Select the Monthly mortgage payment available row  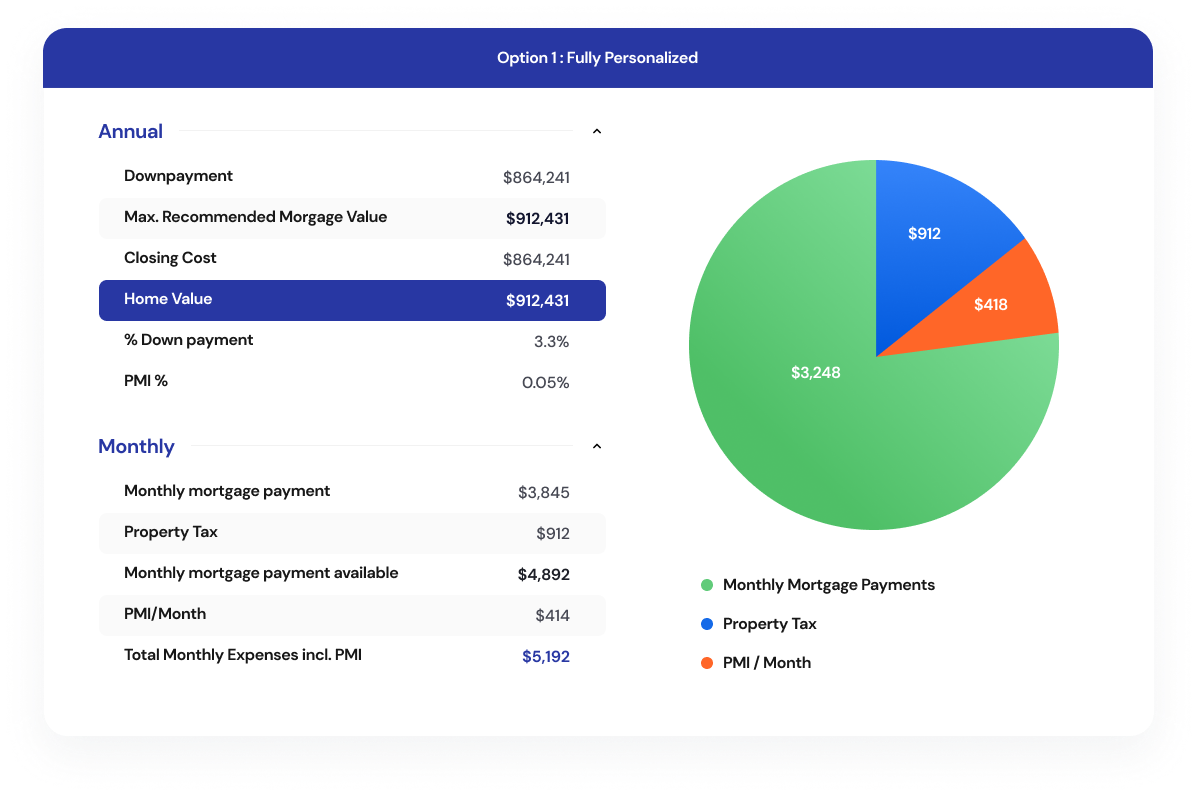(x=352, y=574)
